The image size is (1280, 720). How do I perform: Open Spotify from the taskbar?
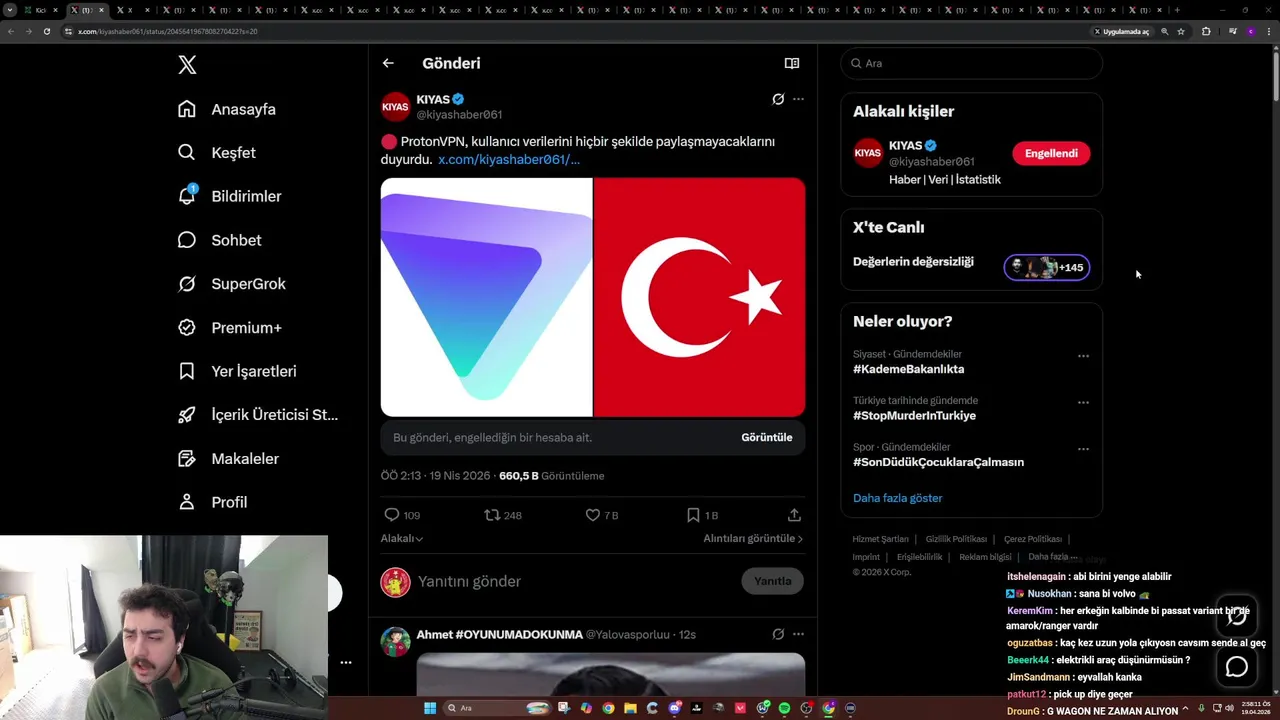784,708
